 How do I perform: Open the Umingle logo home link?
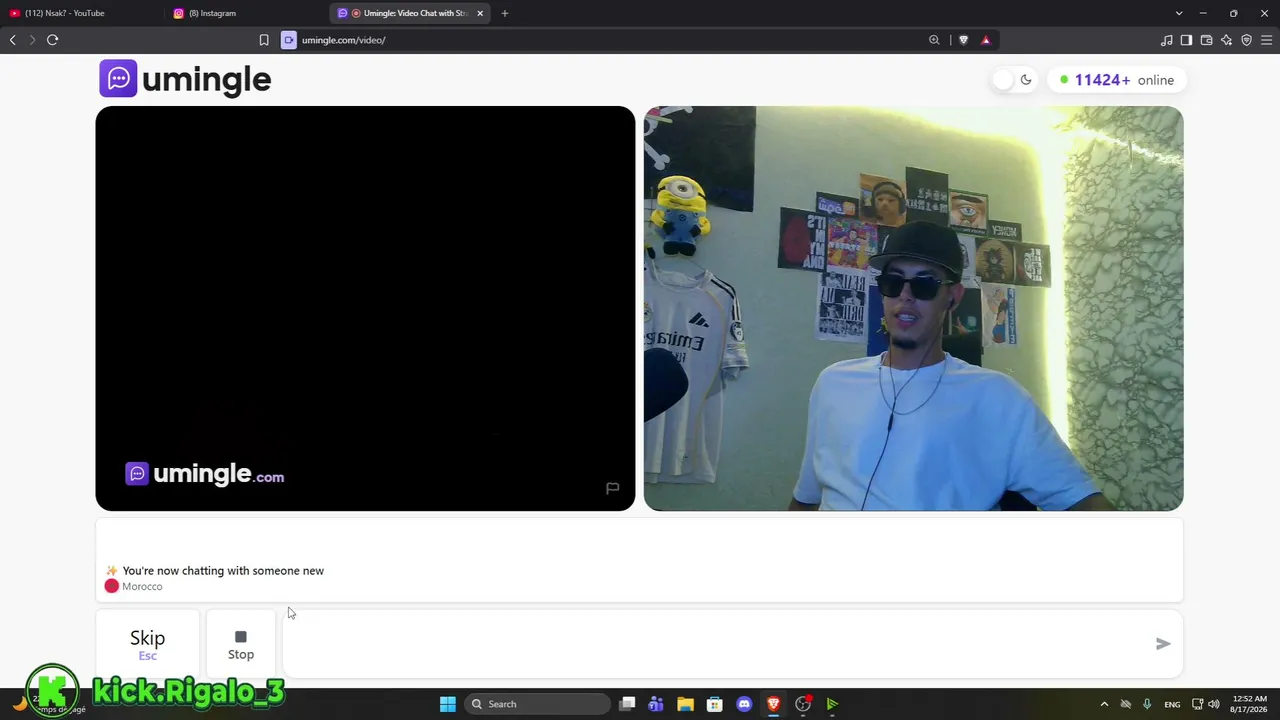[185, 79]
